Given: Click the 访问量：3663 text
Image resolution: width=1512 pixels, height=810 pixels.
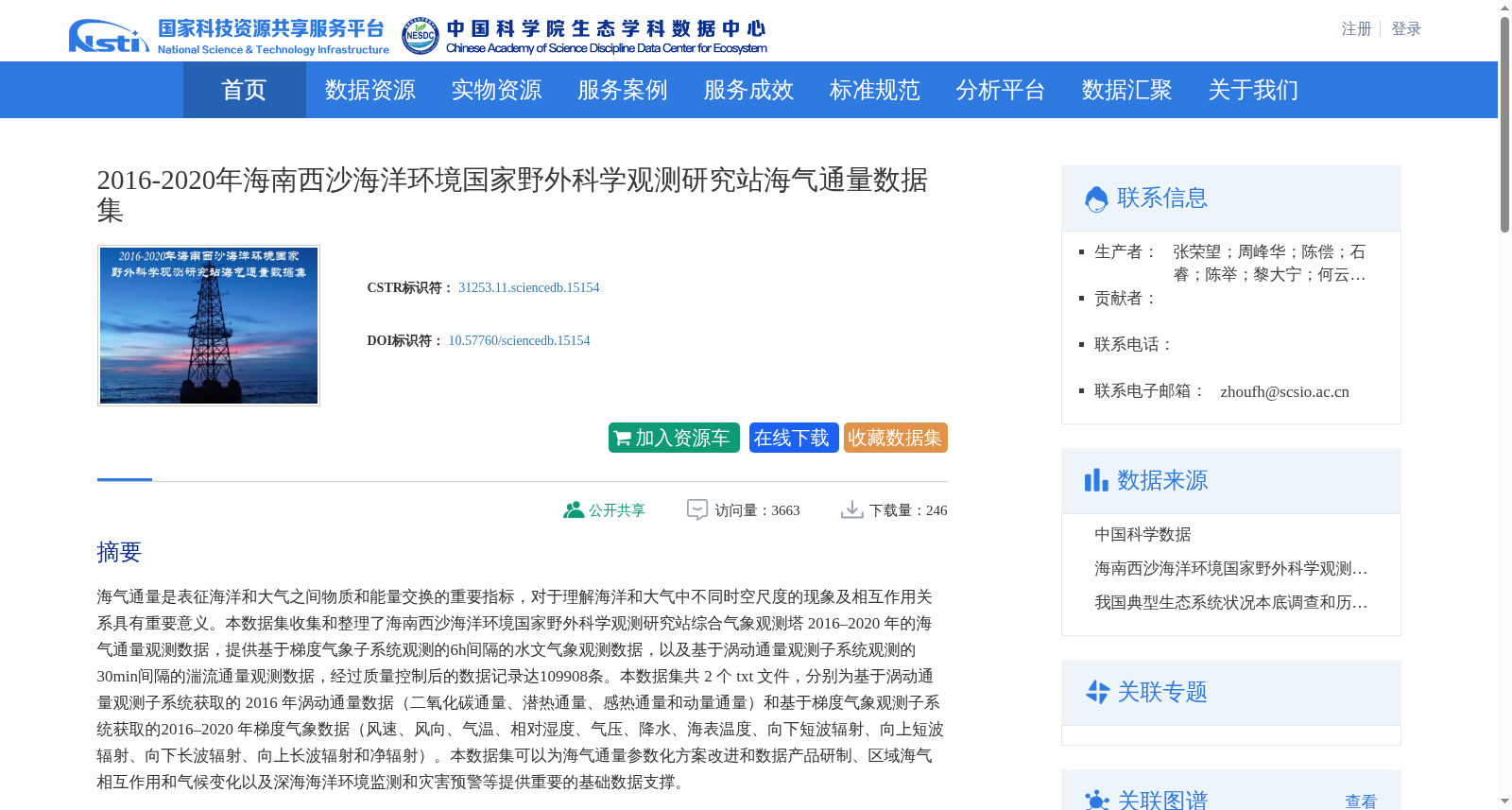Looking at the screenshot, I should [x=757, y=510].
